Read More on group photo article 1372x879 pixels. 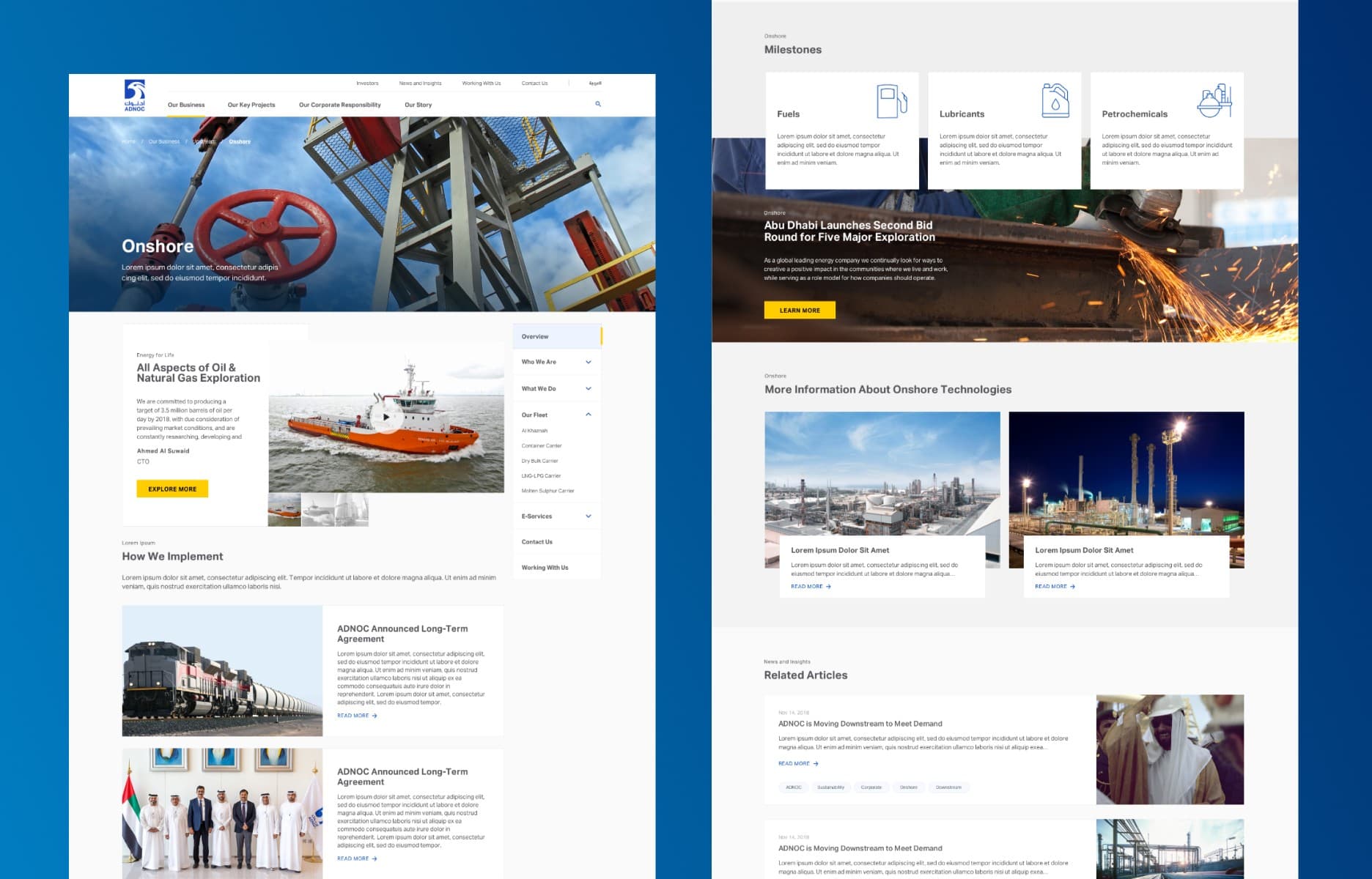[357, 858]
